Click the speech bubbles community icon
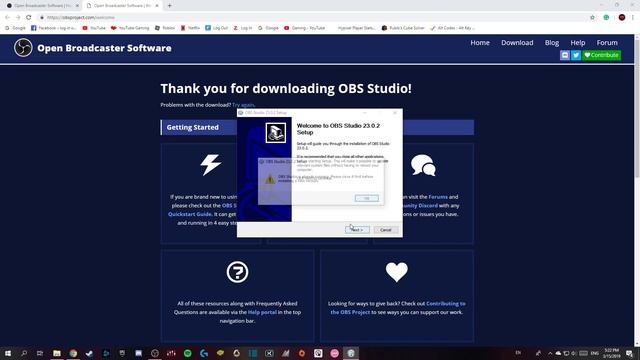 [423, 165]
